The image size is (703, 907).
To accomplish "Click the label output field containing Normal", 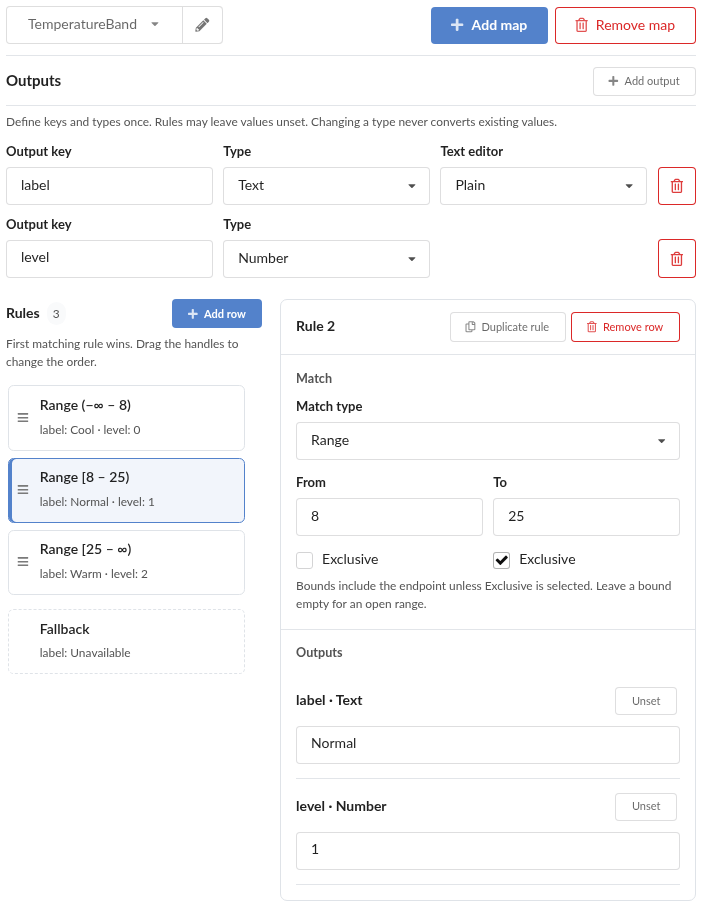I will point(488,744).
